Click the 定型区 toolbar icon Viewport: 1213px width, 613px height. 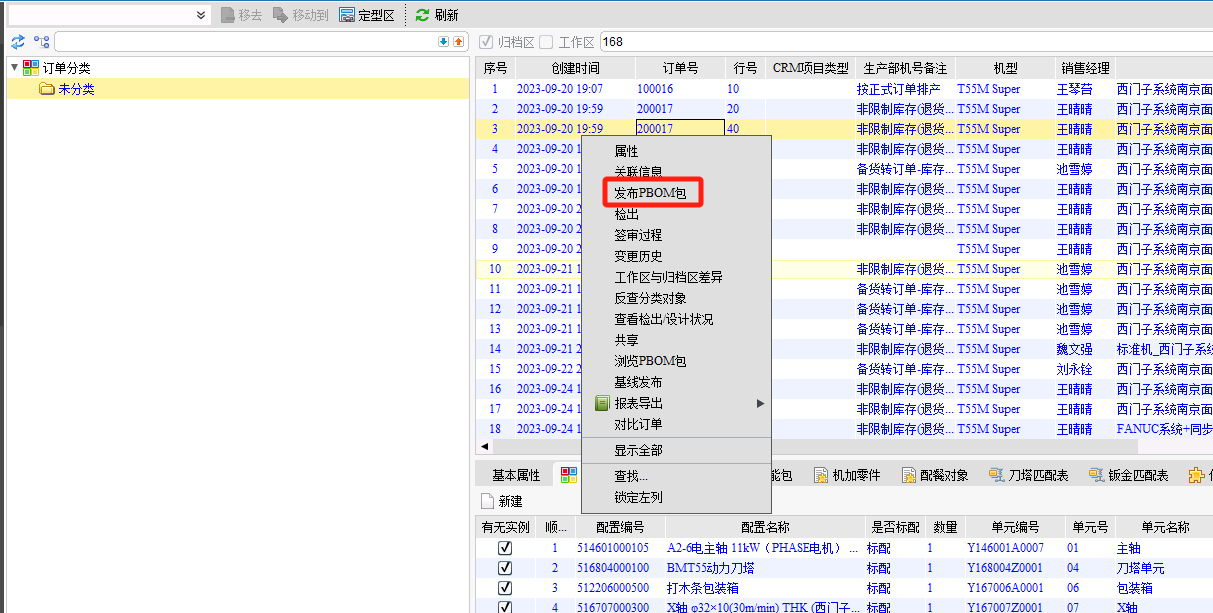[348, 15]
